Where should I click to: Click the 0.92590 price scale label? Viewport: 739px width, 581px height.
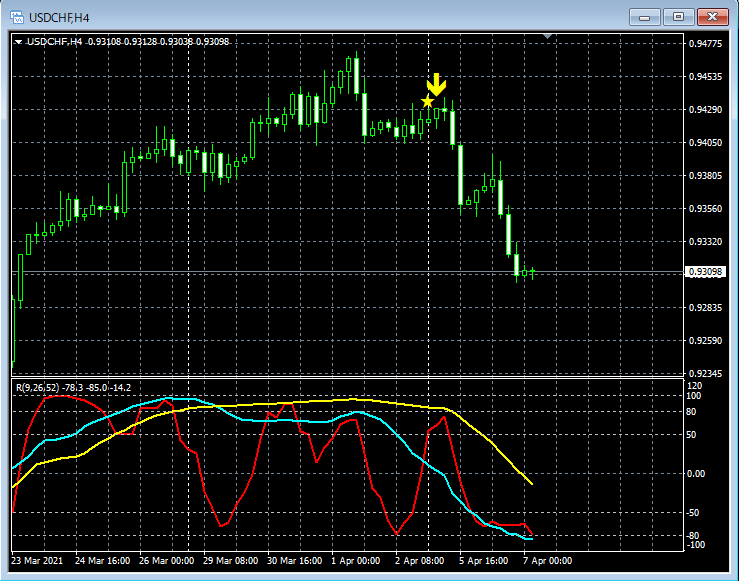pos(705,341)
